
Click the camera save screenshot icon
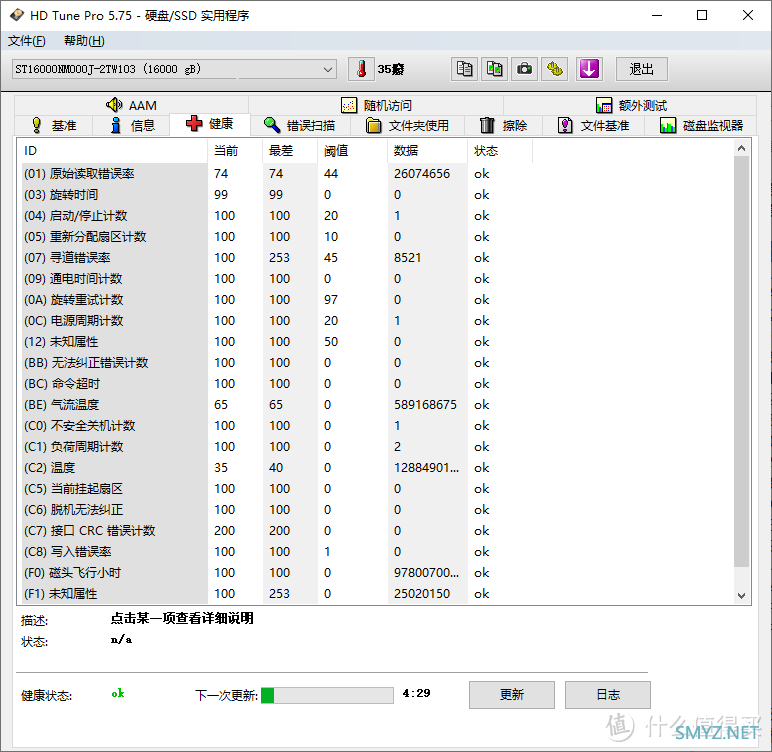524,69
